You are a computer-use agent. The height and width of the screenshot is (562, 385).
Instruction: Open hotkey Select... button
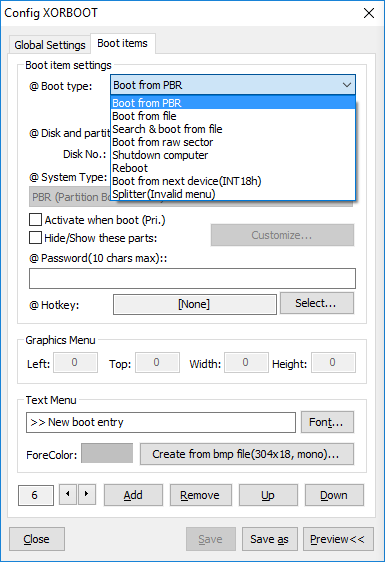pos(317,303)
